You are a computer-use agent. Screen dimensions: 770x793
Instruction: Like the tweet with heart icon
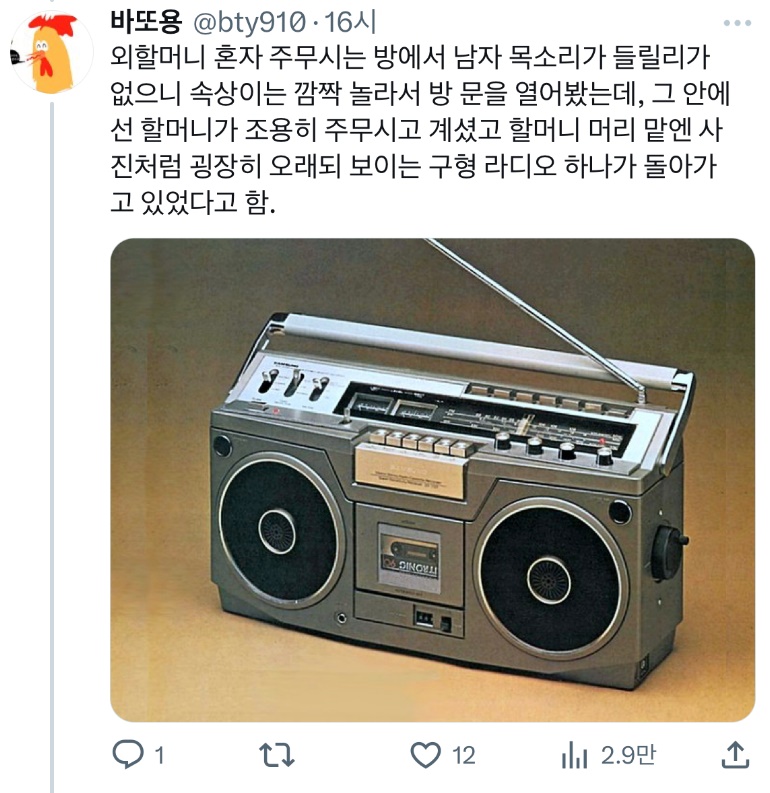[x=425, y=755]
